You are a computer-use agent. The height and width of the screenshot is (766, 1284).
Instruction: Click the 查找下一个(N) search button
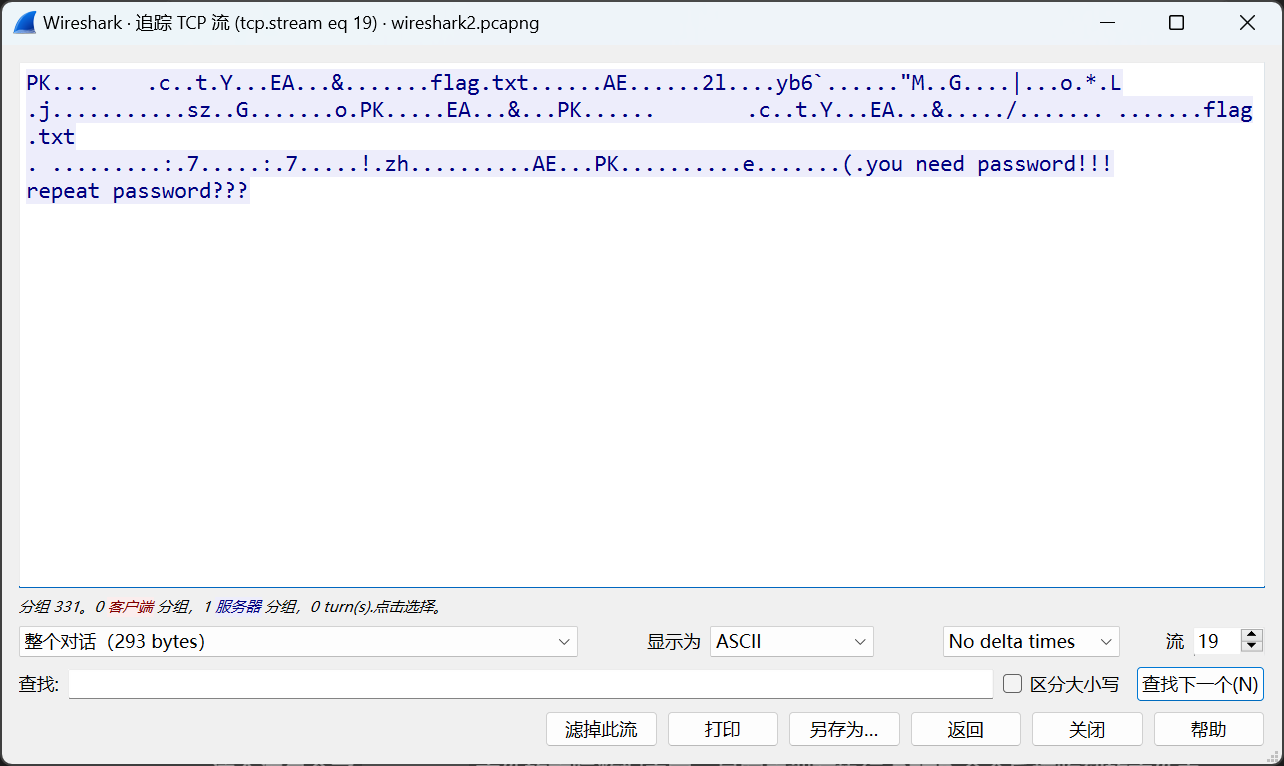[1202, 684]
